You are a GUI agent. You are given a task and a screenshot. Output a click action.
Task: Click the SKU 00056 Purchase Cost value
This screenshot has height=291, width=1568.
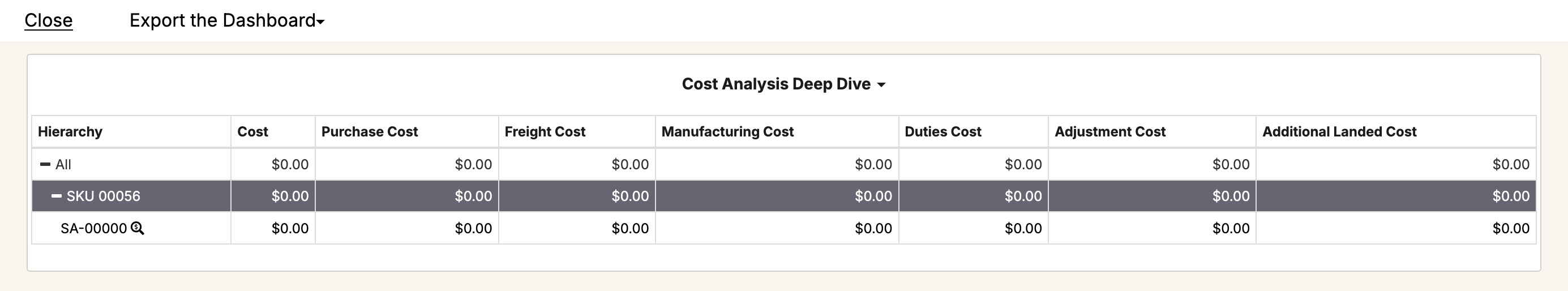point(473,196)
